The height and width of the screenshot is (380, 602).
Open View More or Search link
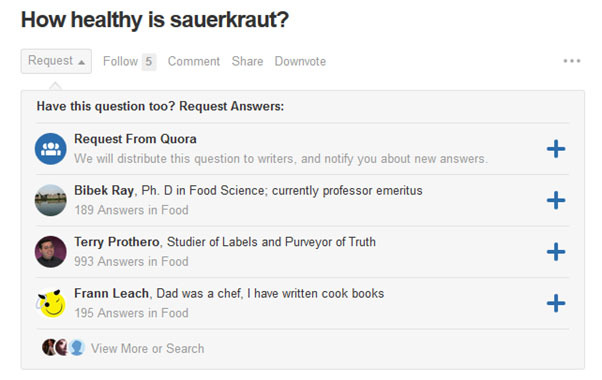[x=147, y=349]
